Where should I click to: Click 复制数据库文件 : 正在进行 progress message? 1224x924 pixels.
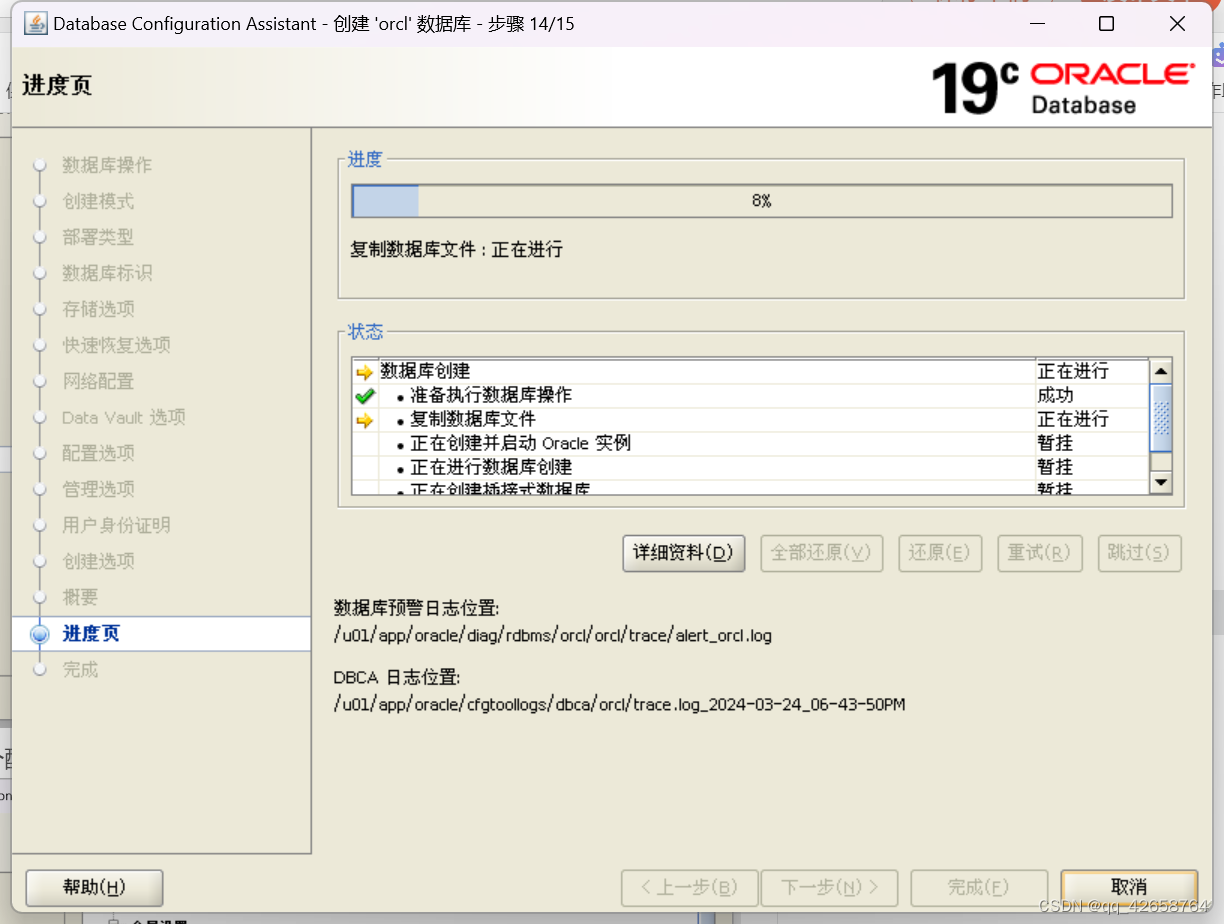pos(456,250)
